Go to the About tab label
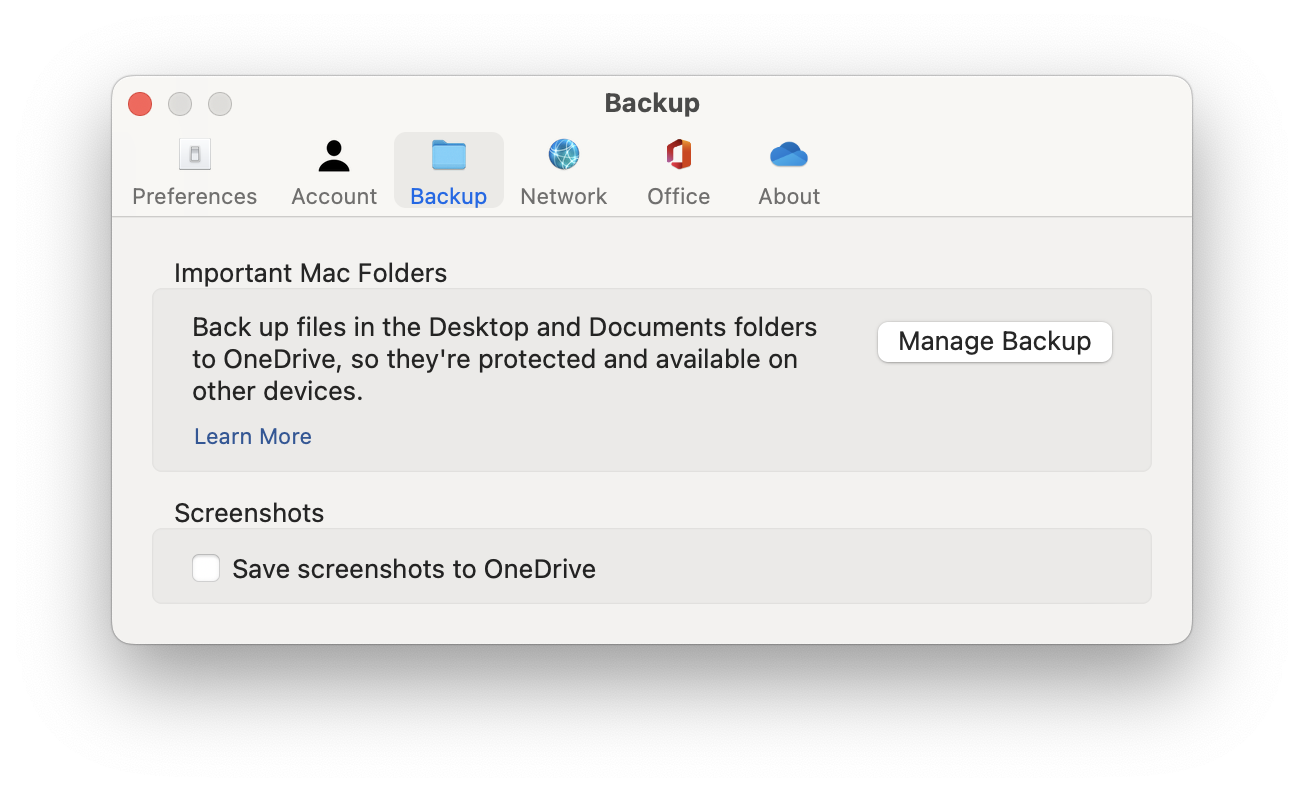 (789, 196)
